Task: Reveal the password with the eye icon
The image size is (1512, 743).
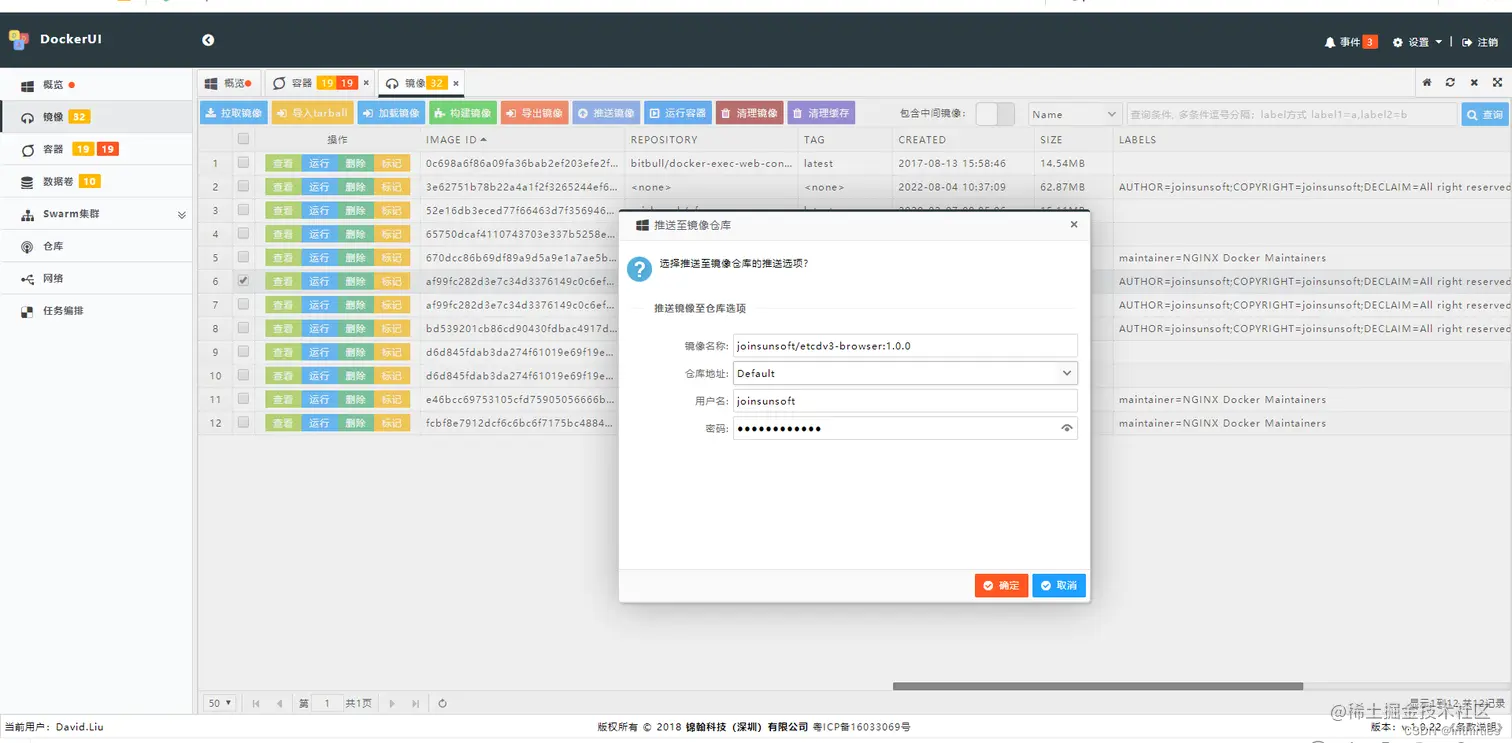Action: (x=1067, y=428)
